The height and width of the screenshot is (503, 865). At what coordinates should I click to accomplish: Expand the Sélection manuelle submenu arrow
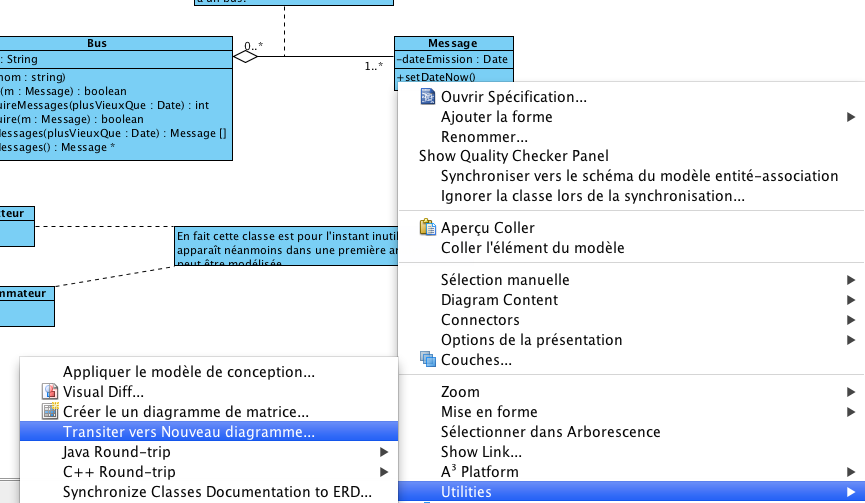(850, 280)
